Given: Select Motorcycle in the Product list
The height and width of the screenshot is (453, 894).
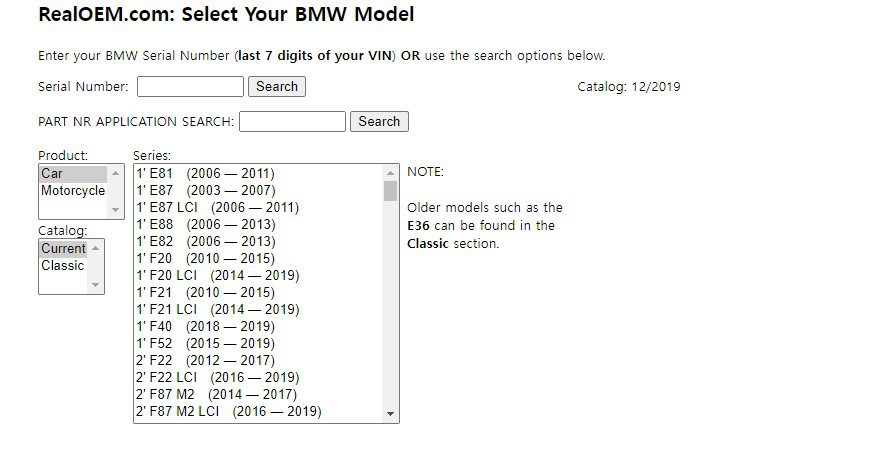Looking at the screenshot, I should tap(73, 191).
